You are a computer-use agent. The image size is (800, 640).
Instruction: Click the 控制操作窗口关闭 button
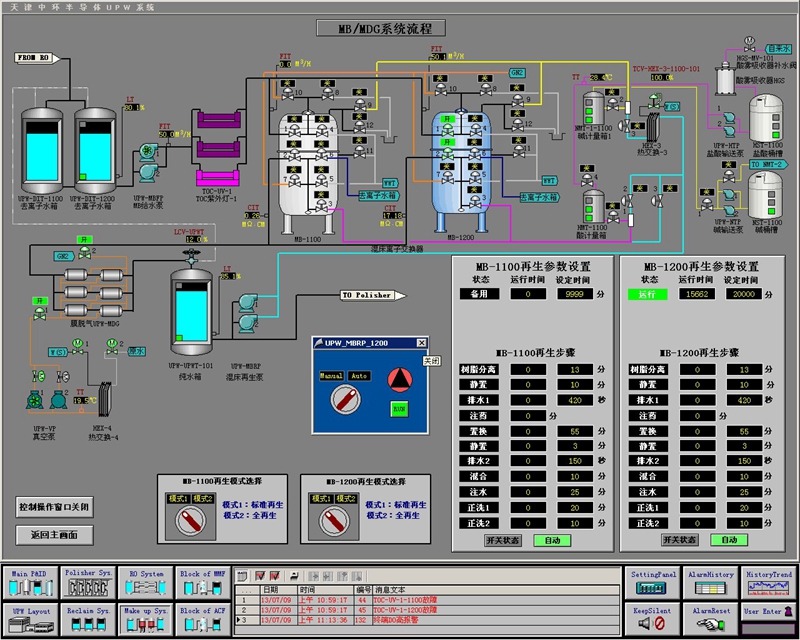point(52,505)
